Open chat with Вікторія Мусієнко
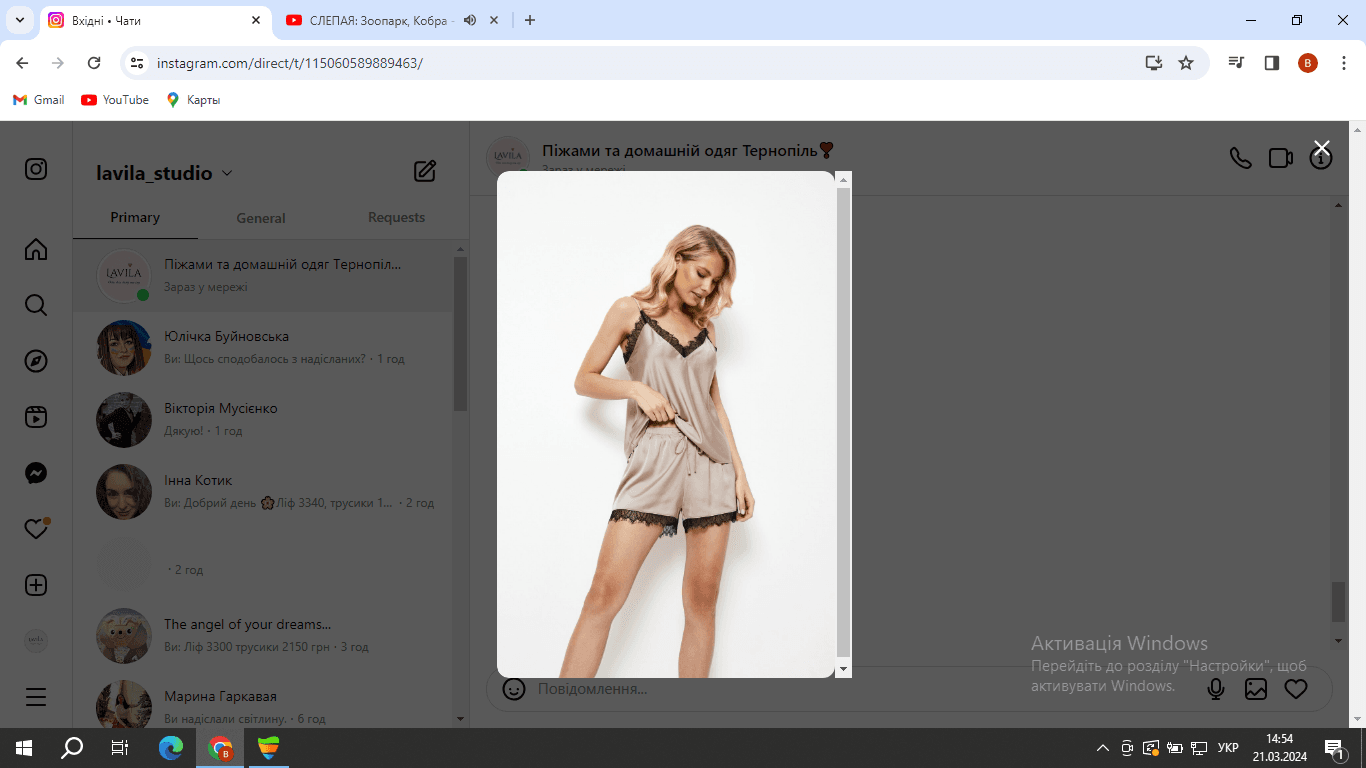The image size is (1366, 768). pos(263,420)
